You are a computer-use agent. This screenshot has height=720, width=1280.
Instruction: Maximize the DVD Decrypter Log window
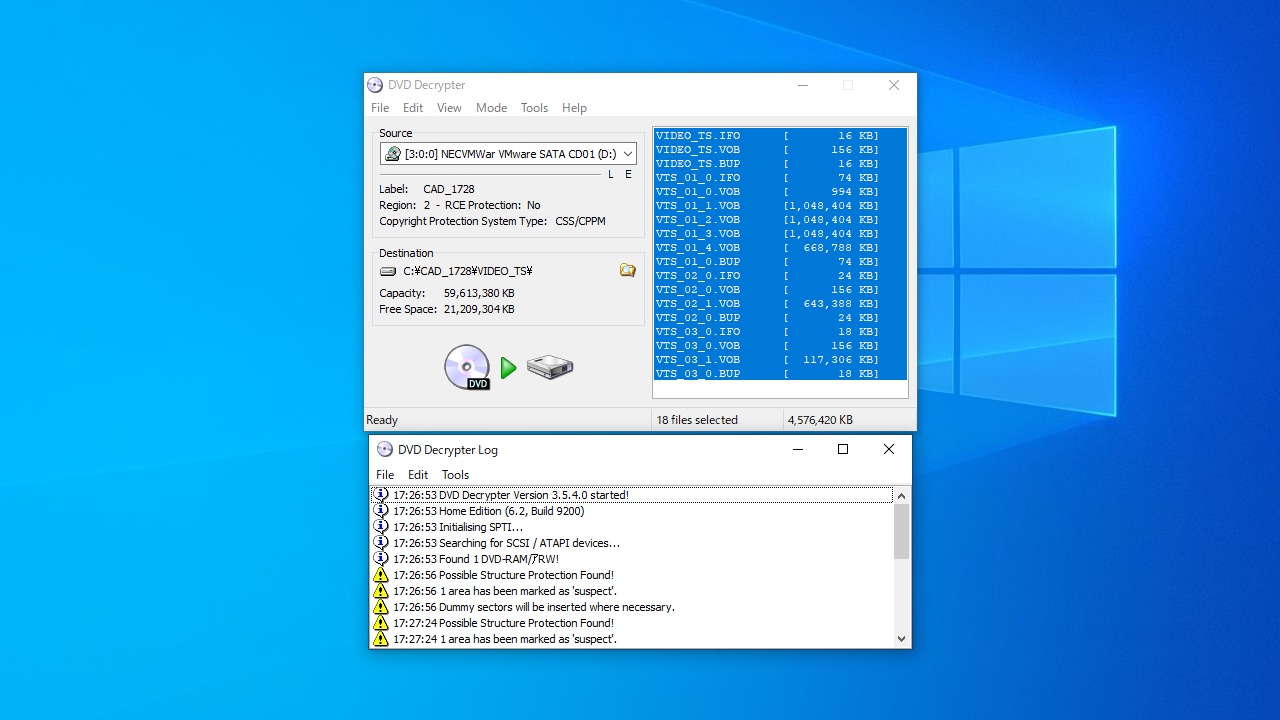(843, 450)
